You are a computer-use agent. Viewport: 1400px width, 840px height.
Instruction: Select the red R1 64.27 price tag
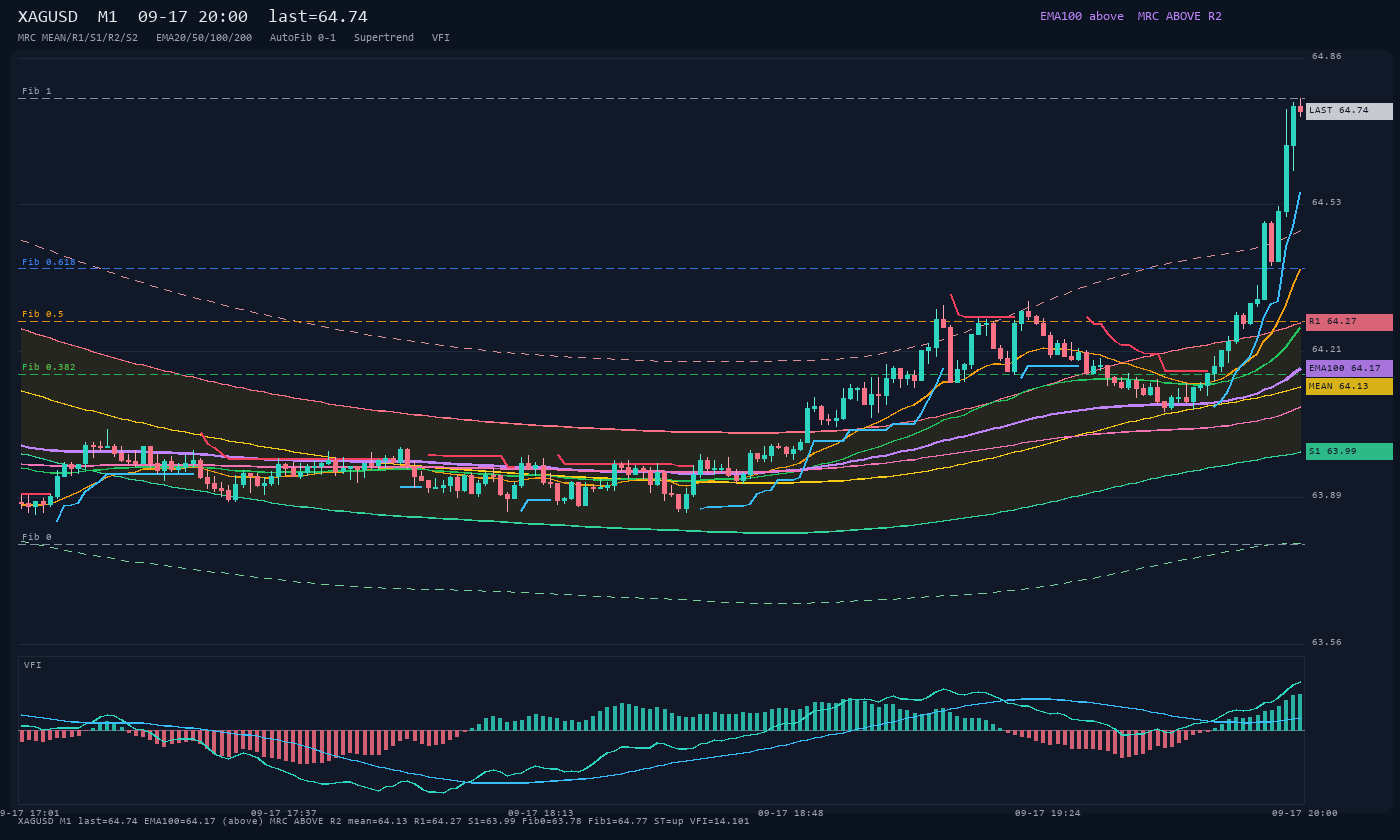click(1349, 322)
